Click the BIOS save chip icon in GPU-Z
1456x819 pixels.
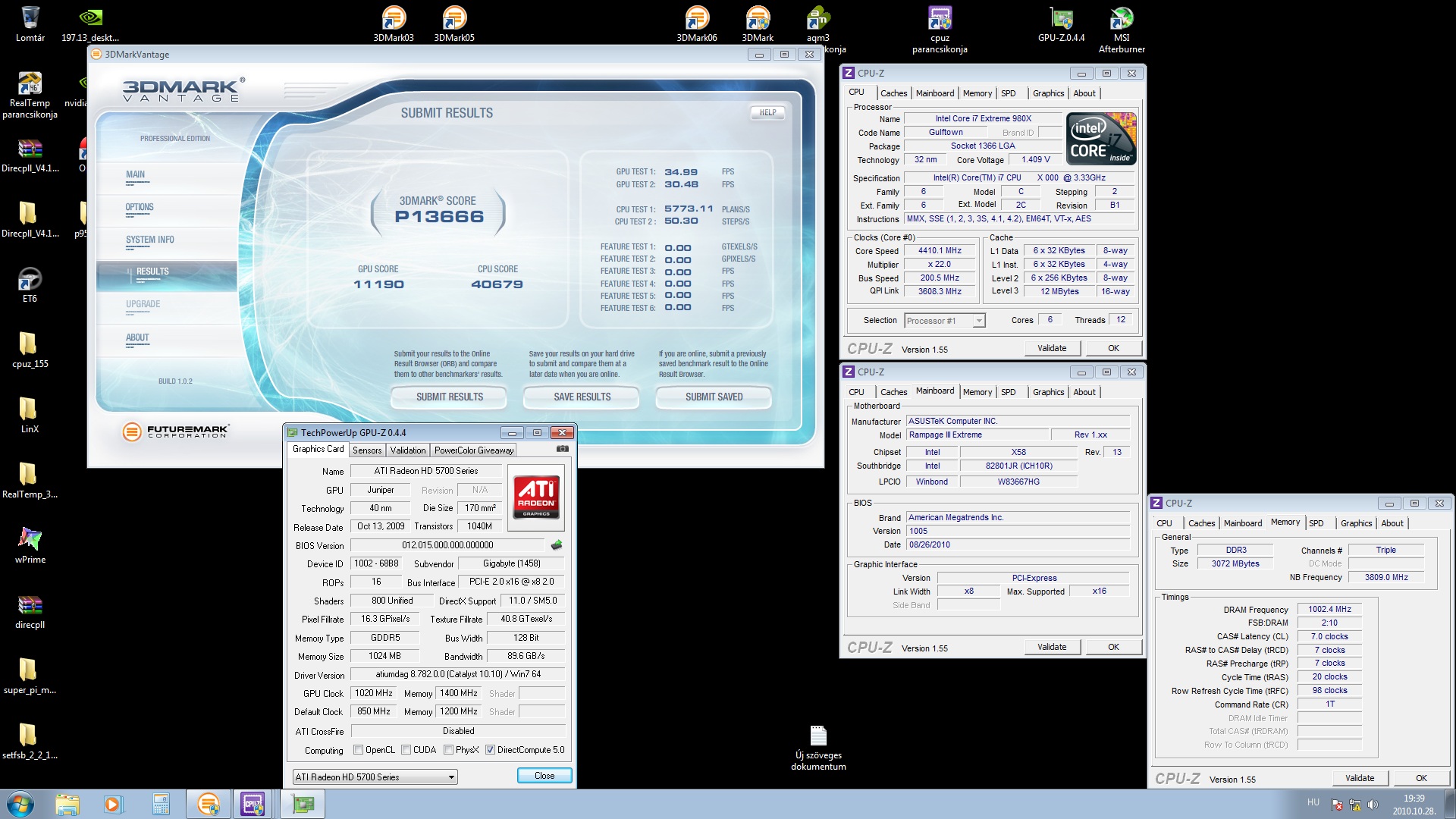[557, 545]
